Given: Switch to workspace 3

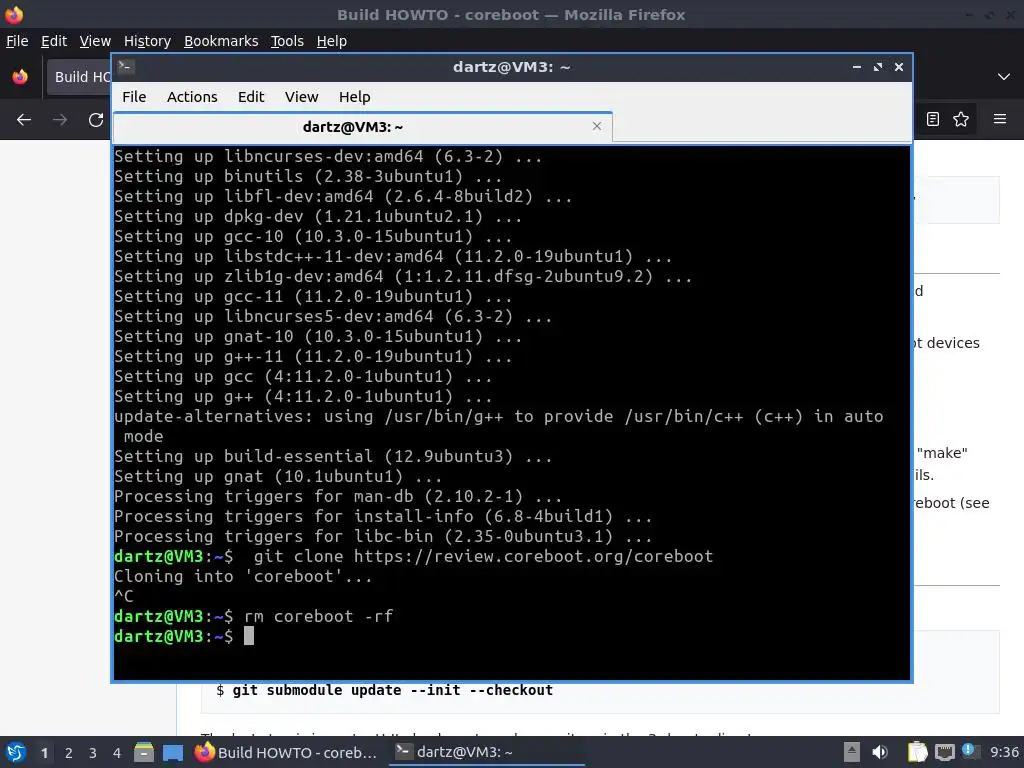Looking at the screenshot, I should tap(93, 753).
